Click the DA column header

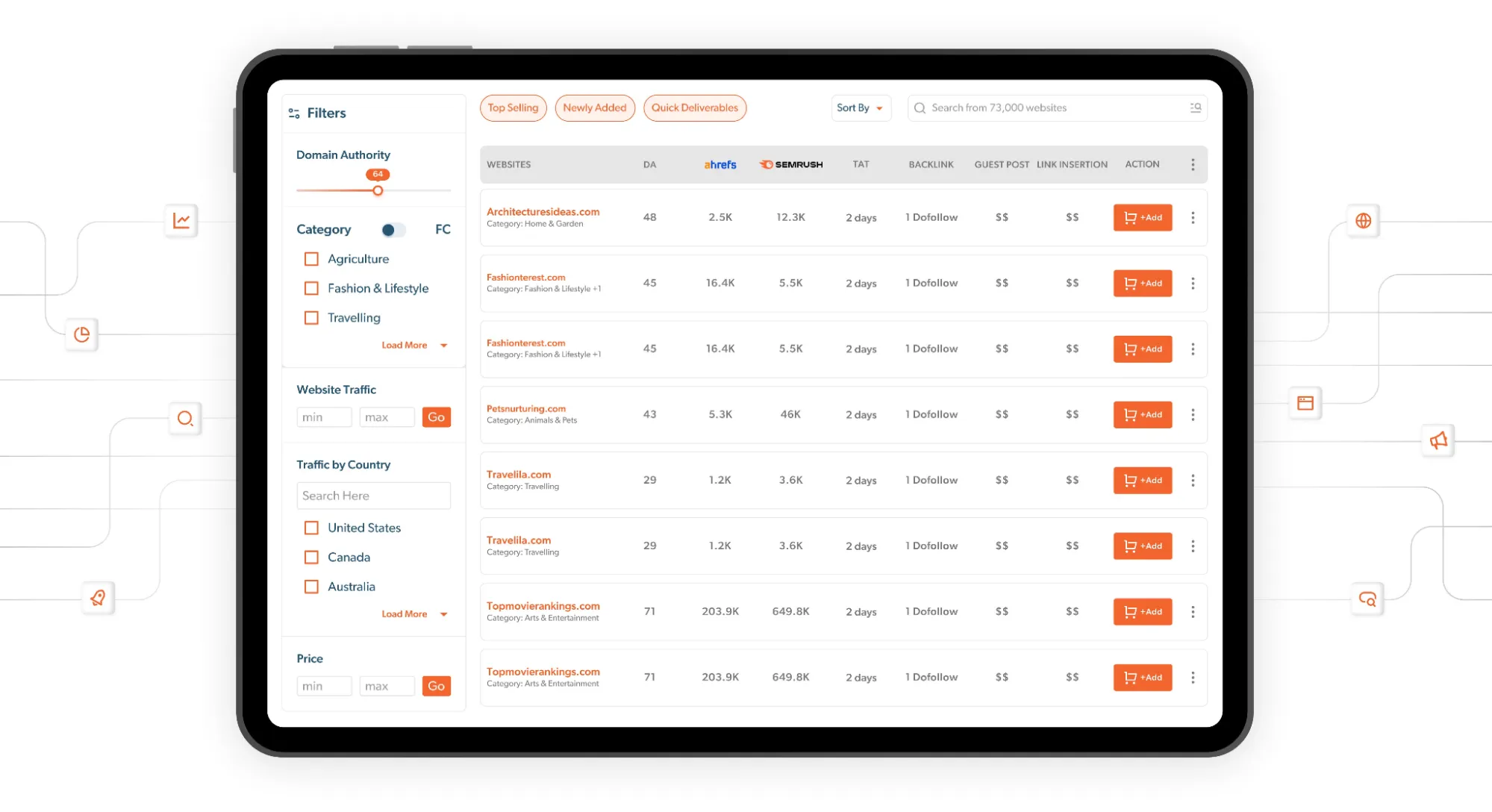click(x=650, y=165)
